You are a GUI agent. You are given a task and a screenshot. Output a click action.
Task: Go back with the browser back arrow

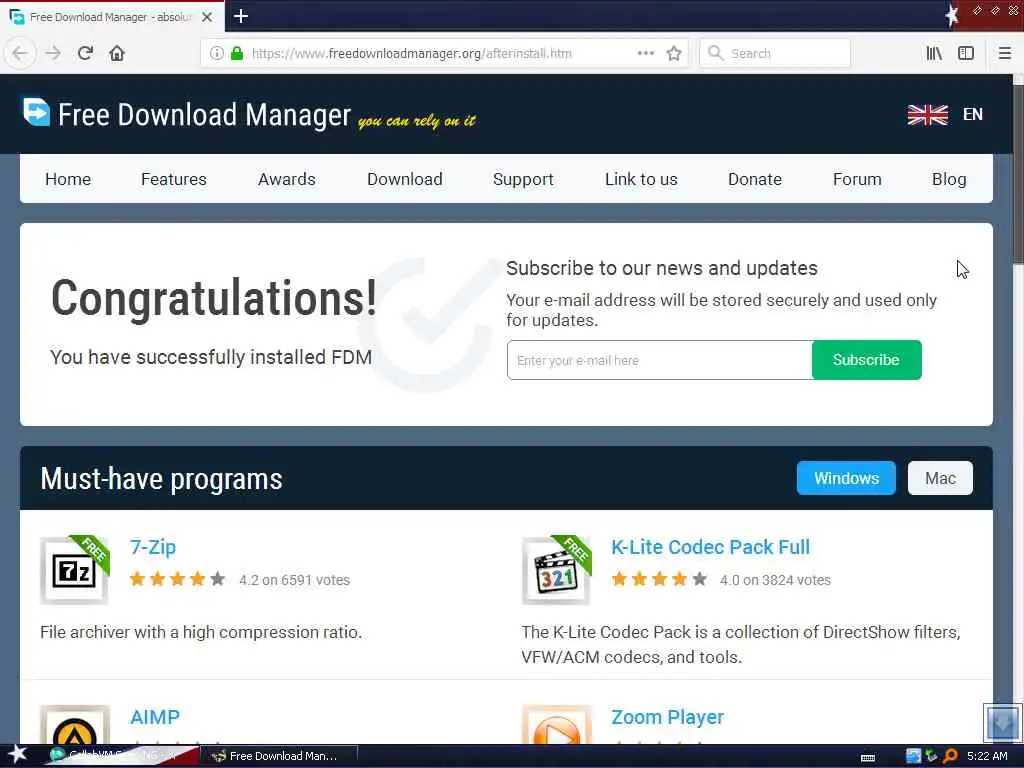[x=20, y=53]
